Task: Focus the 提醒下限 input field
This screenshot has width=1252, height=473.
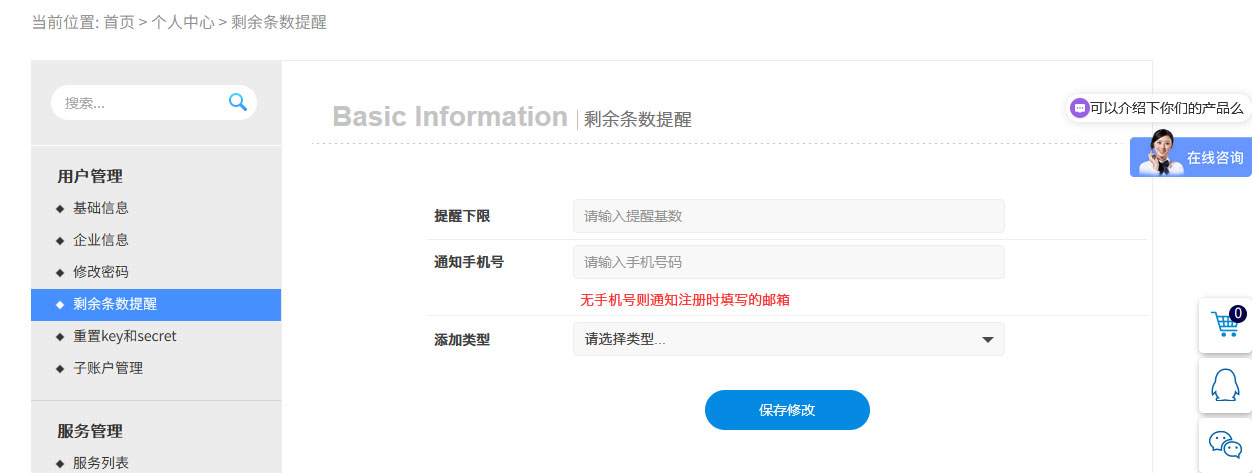Action: [x=787, y=216]
